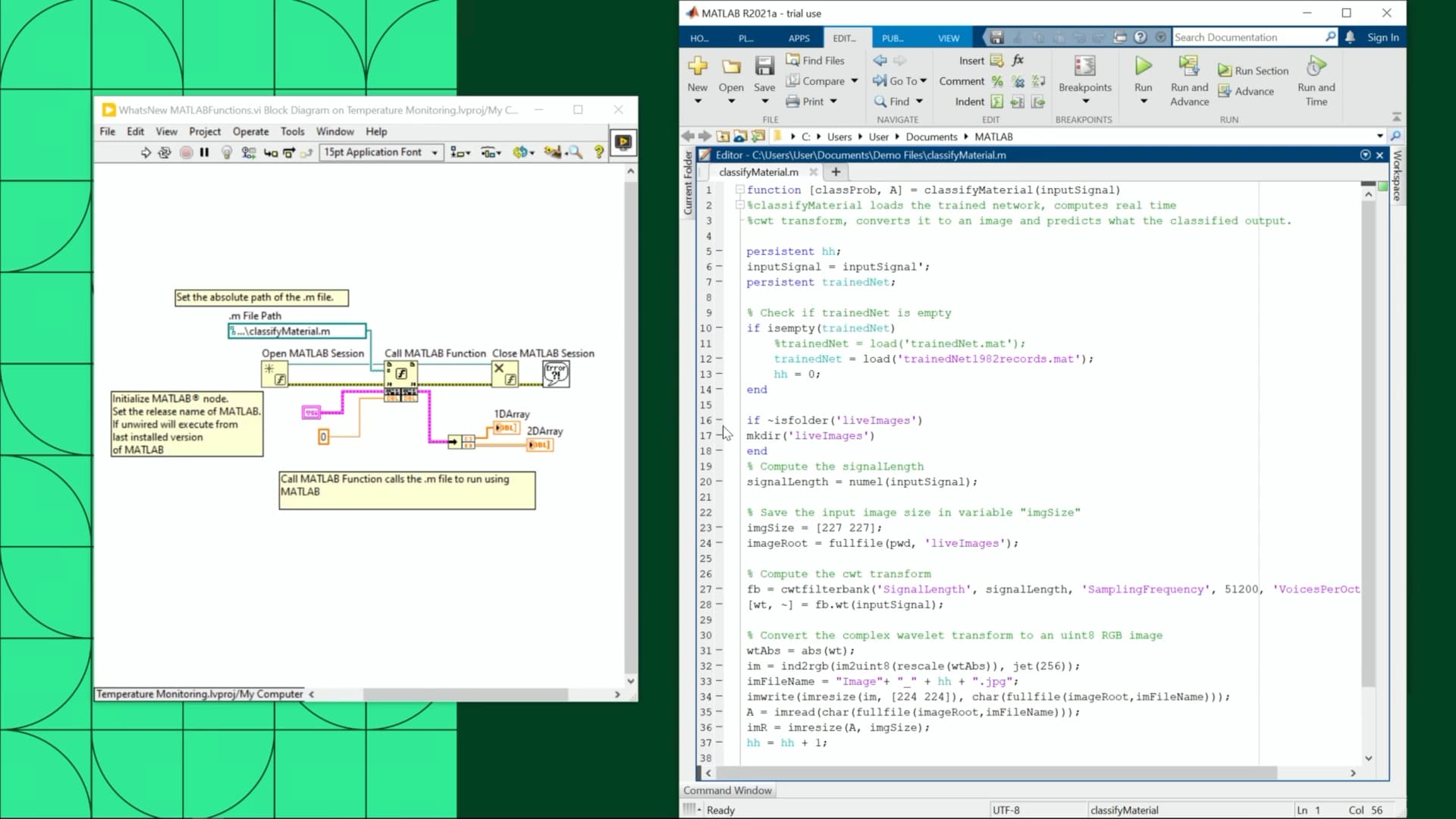The height and width of the screenshot is (819, 1456).
Task: Expand the Breakpoints dropdown arrow
Action: [1085, 102]
